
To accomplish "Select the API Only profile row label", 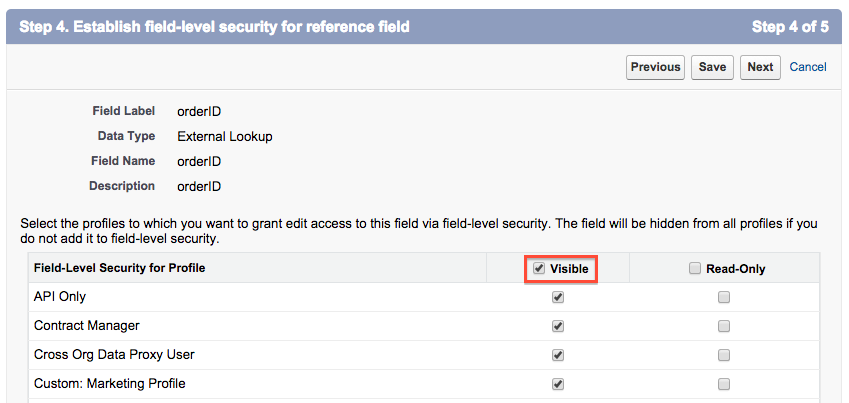I will pyautogui.click(x=60, y=297).
